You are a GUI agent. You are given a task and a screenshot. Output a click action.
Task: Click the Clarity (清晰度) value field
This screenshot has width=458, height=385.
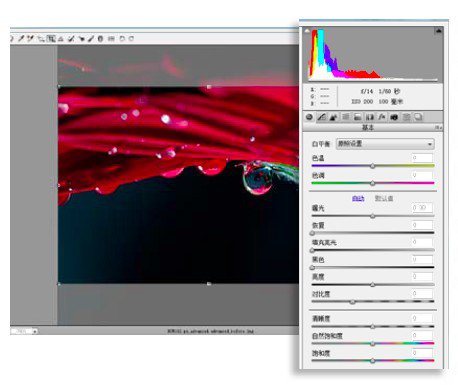coord(422,318)
